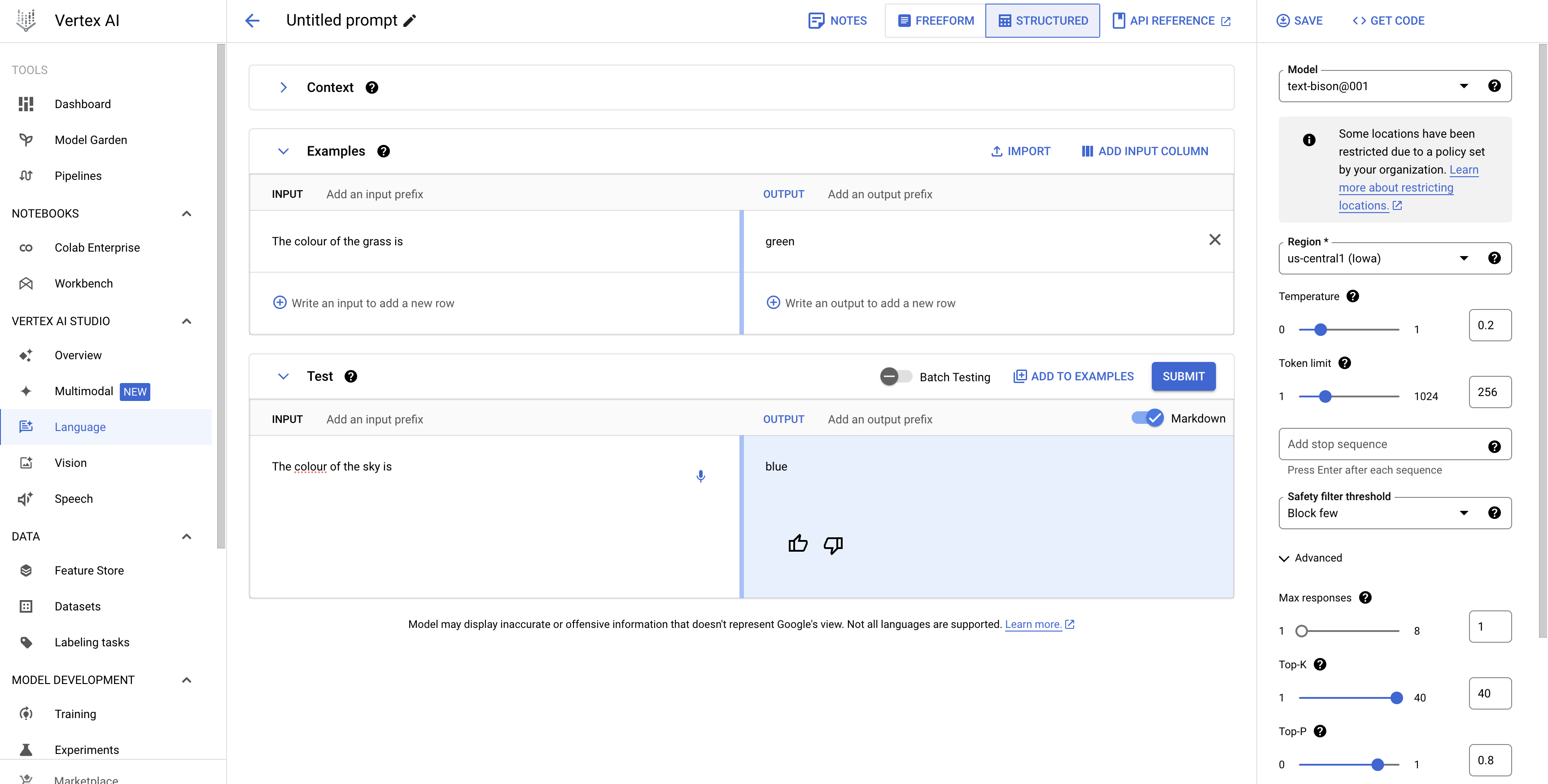
Task: Expand the Context section
Action: pyautogui.click(x=284, y=88)
